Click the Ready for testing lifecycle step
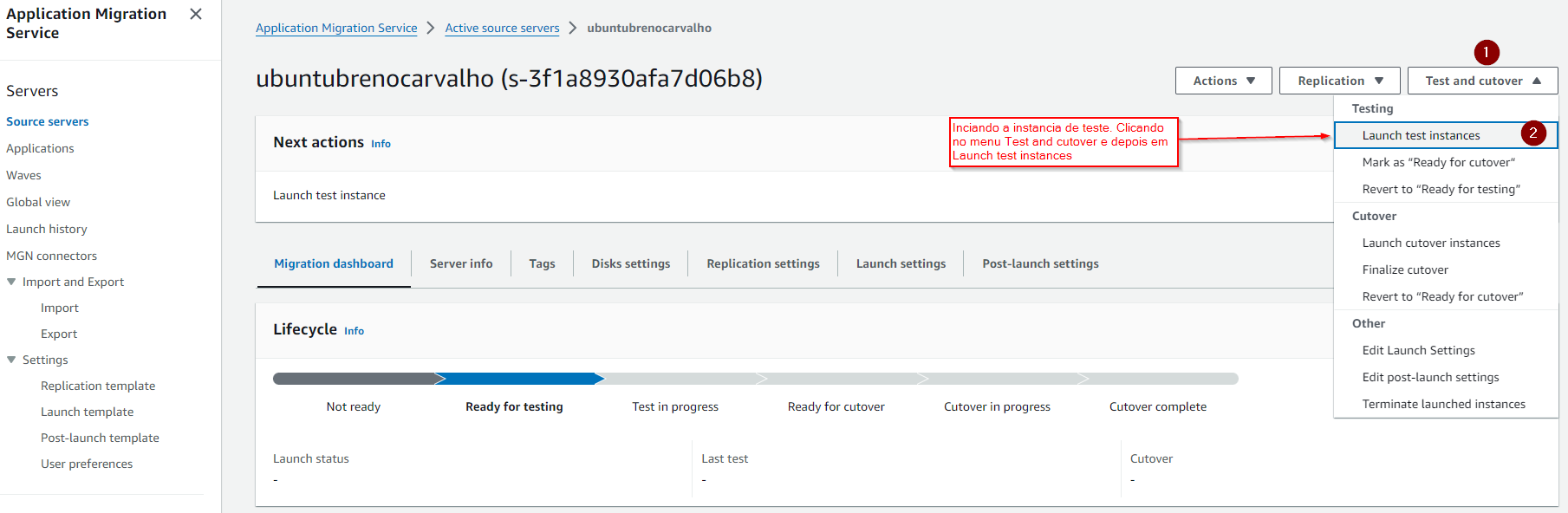 click(x=514, y=406)
